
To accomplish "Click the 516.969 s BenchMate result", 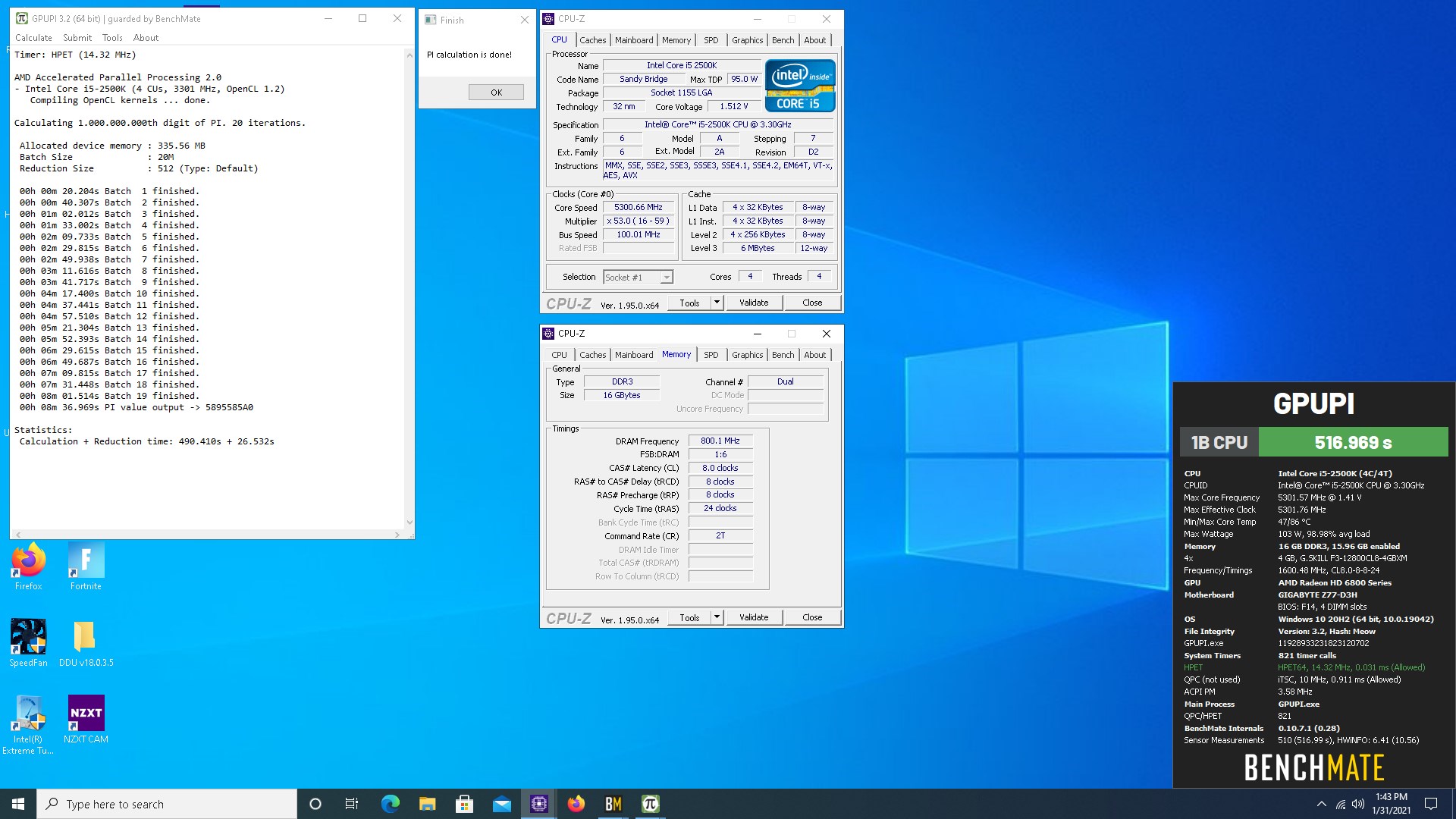I will [x=1353, y=442].
